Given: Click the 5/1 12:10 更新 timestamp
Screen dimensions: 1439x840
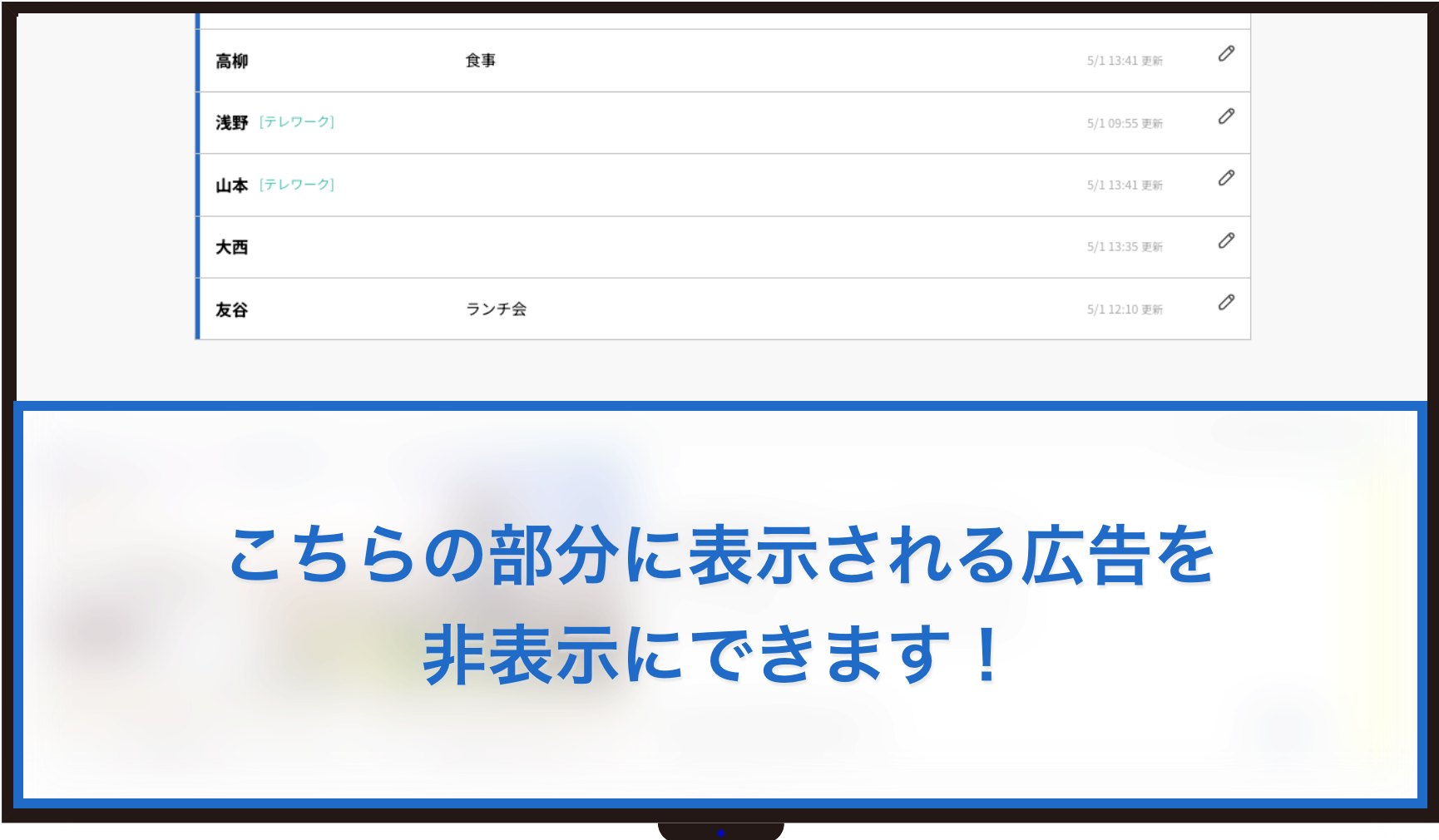Looking at the screenshot, I should pyautogui.click(x=1124, y=309).
